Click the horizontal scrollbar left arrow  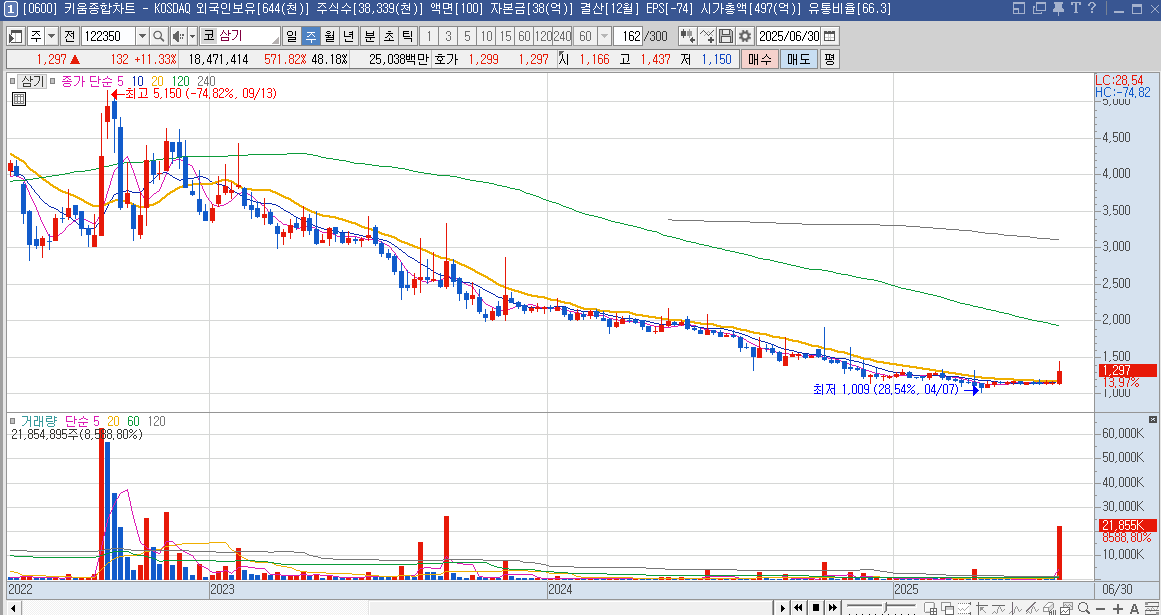click(x=15, y=608)
